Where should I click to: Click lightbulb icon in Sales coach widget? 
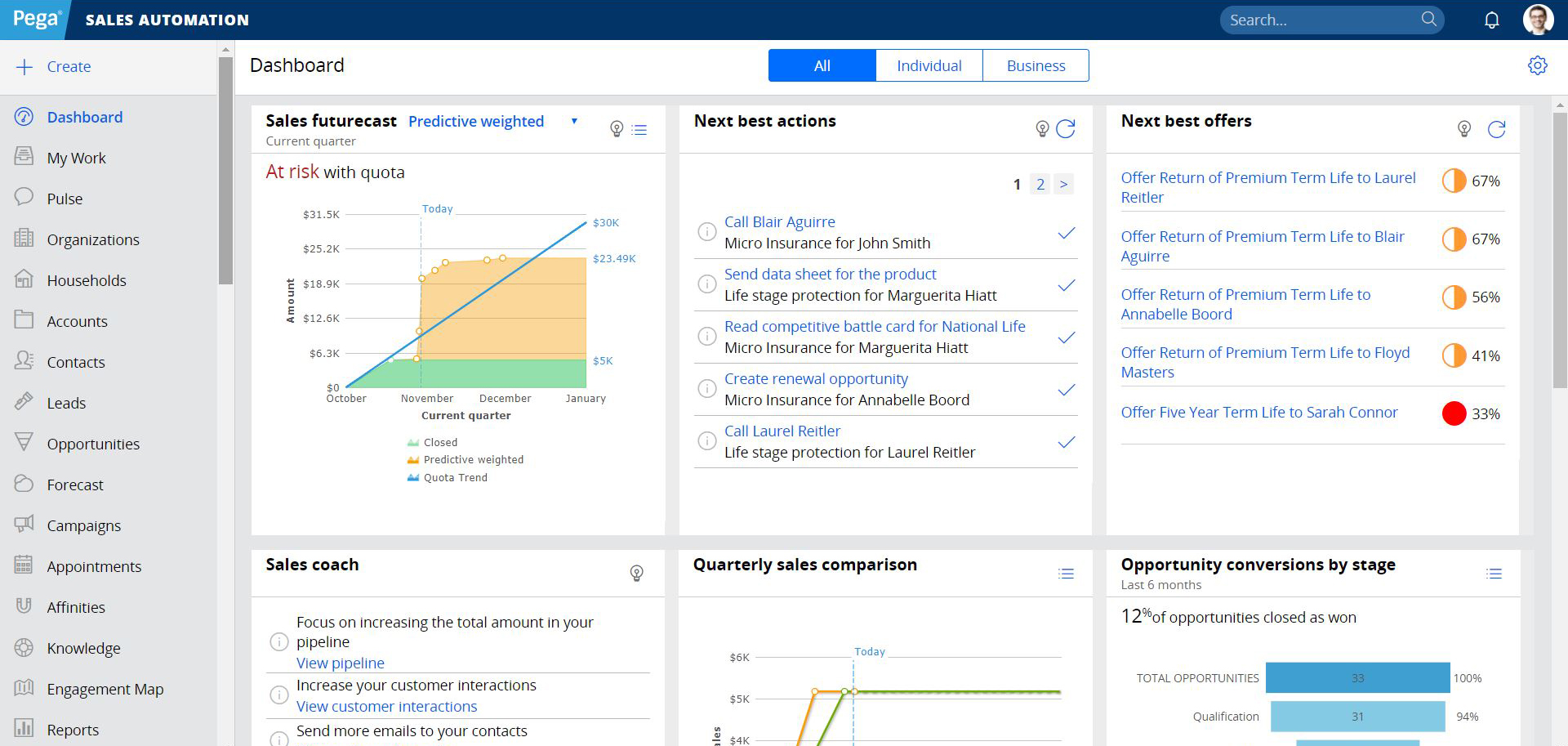coord(636,573)
